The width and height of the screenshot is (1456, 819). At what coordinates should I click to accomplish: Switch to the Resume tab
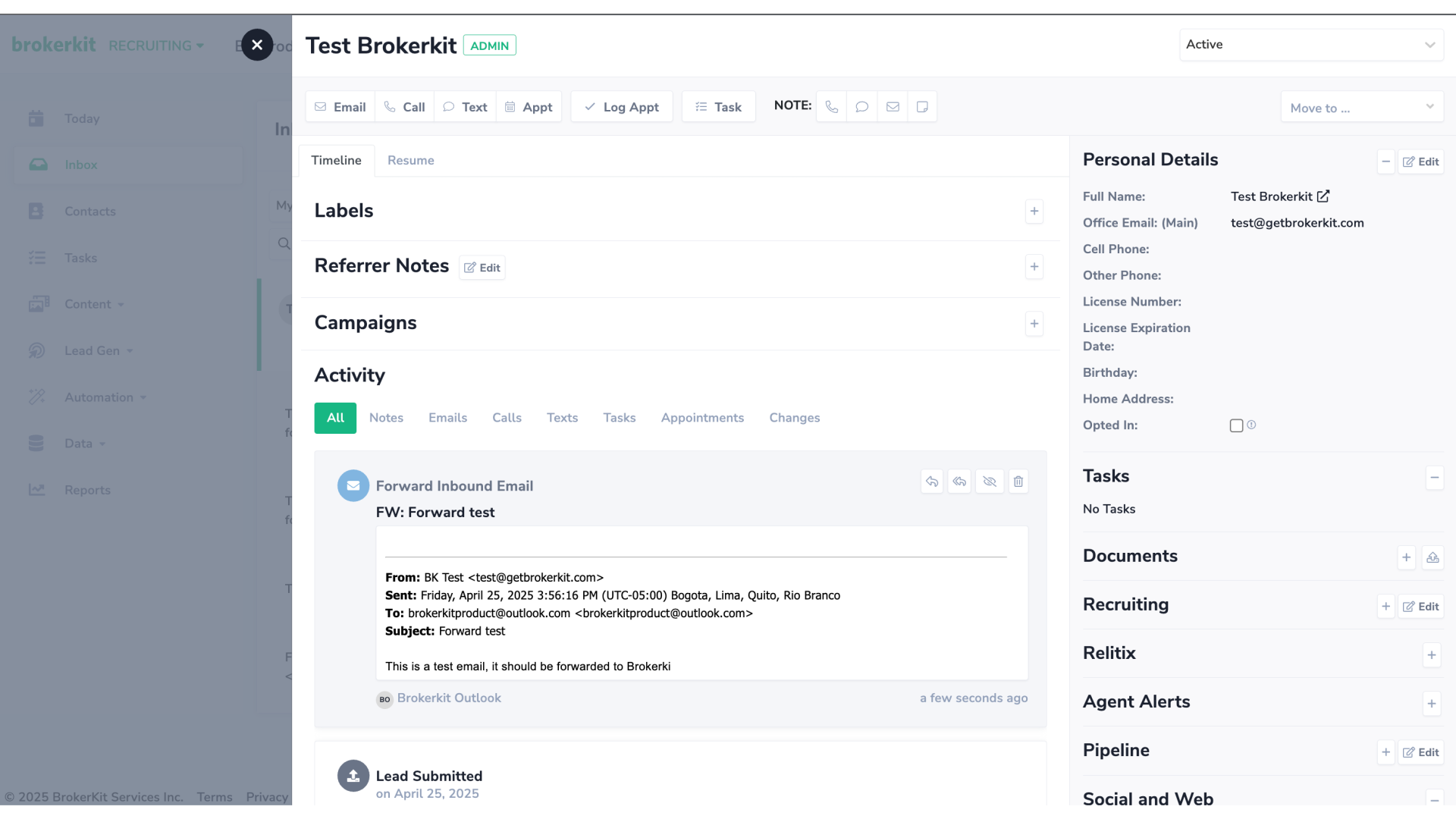click(x=411, y=161)
